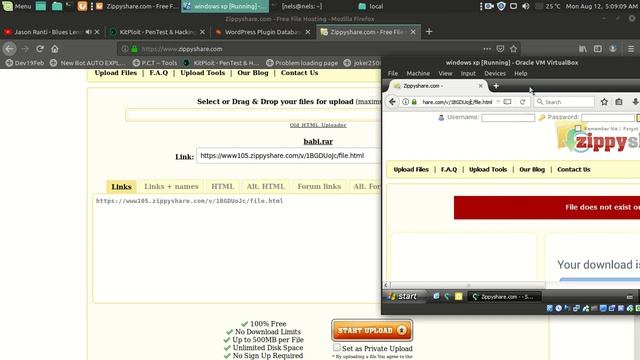The image size is (640, 360).
Task: Open the 'local' folder window in panel
Action: click(371, 6)
